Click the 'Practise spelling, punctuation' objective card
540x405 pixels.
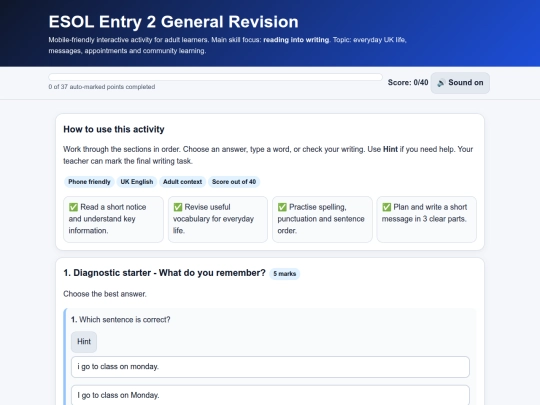(x=322, y=219)
